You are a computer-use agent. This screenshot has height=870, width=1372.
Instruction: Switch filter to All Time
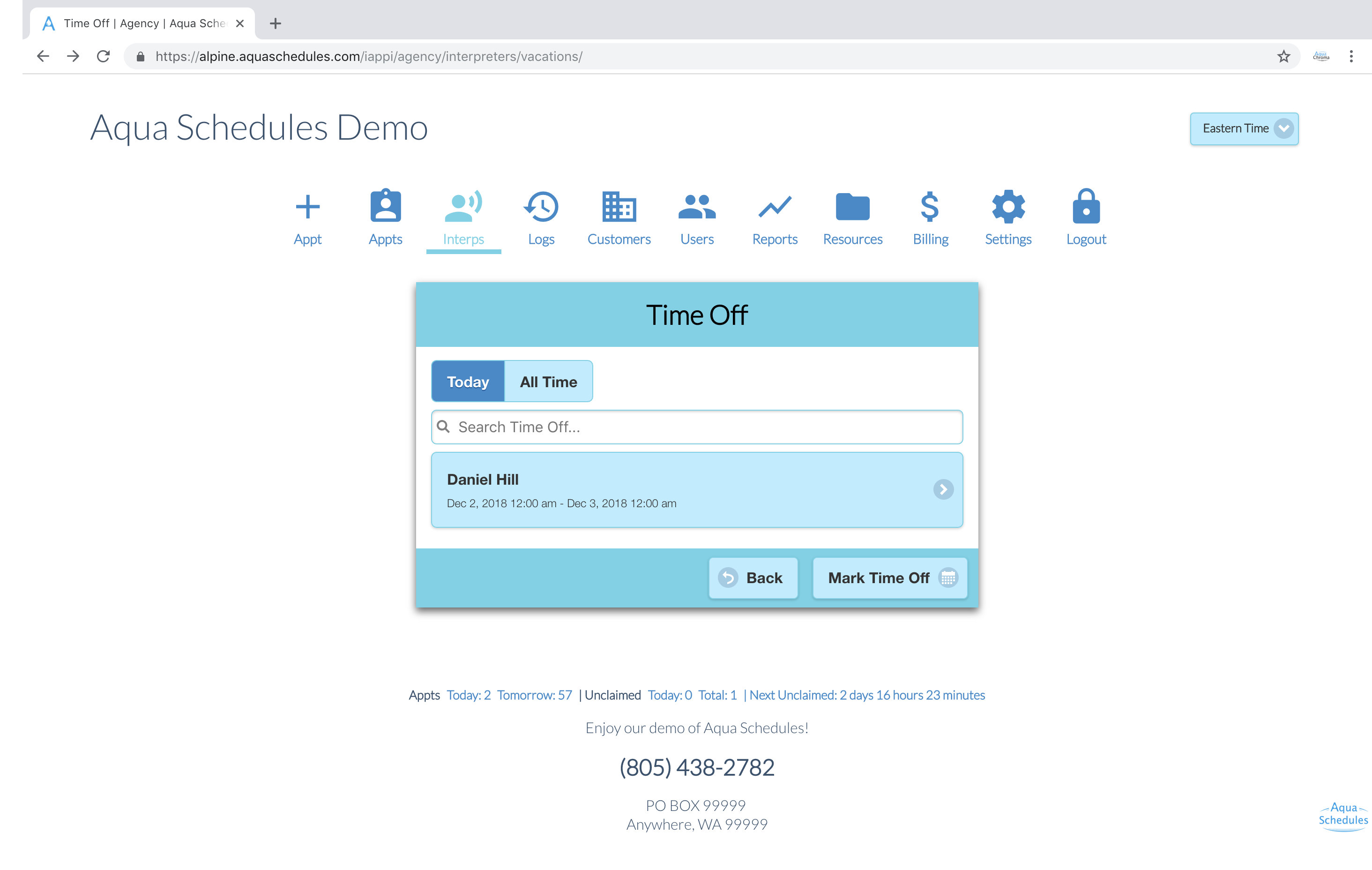(x=548, y=382)
